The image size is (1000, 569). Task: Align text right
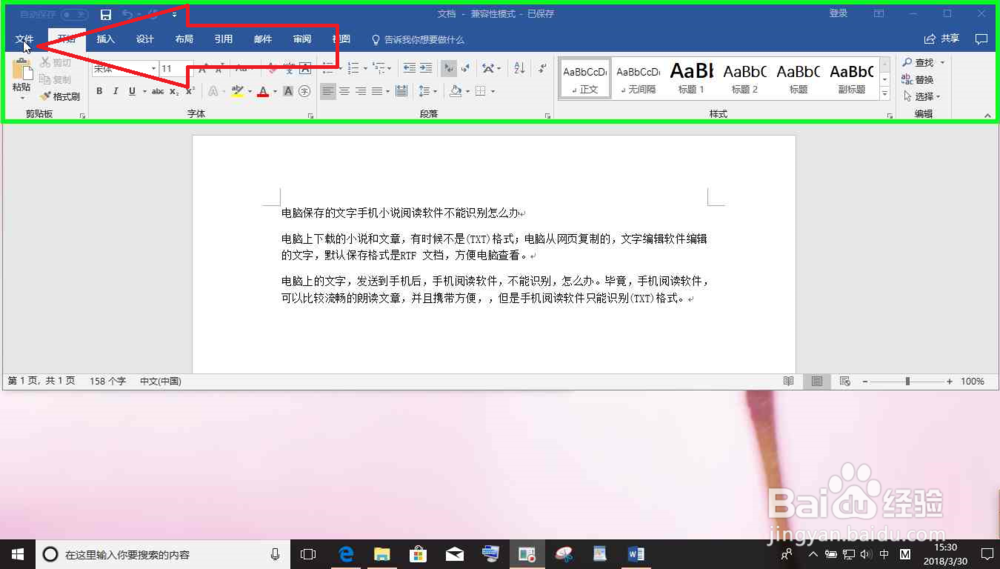coord(360,91)
